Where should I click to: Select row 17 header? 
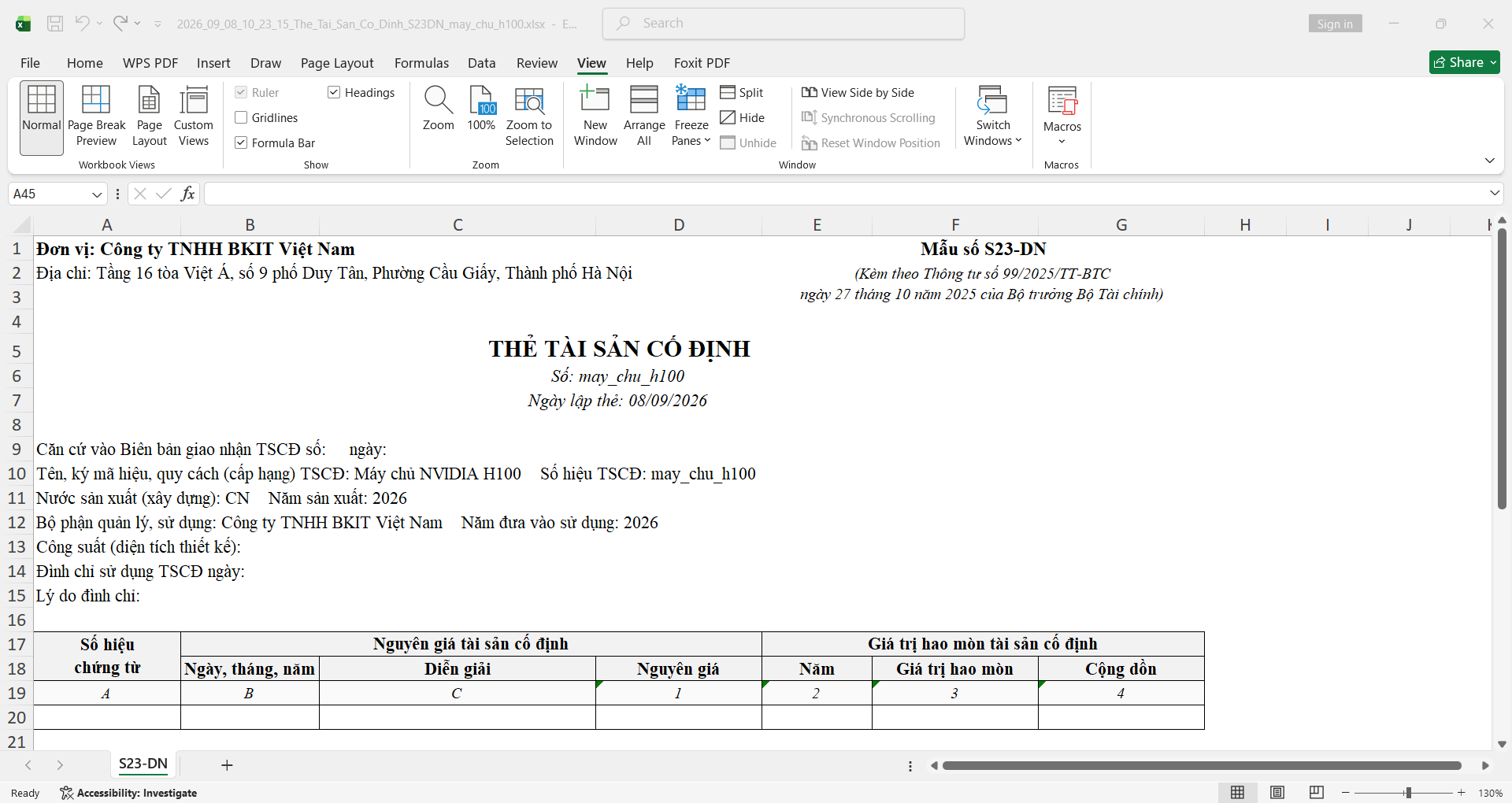[17, 645]
